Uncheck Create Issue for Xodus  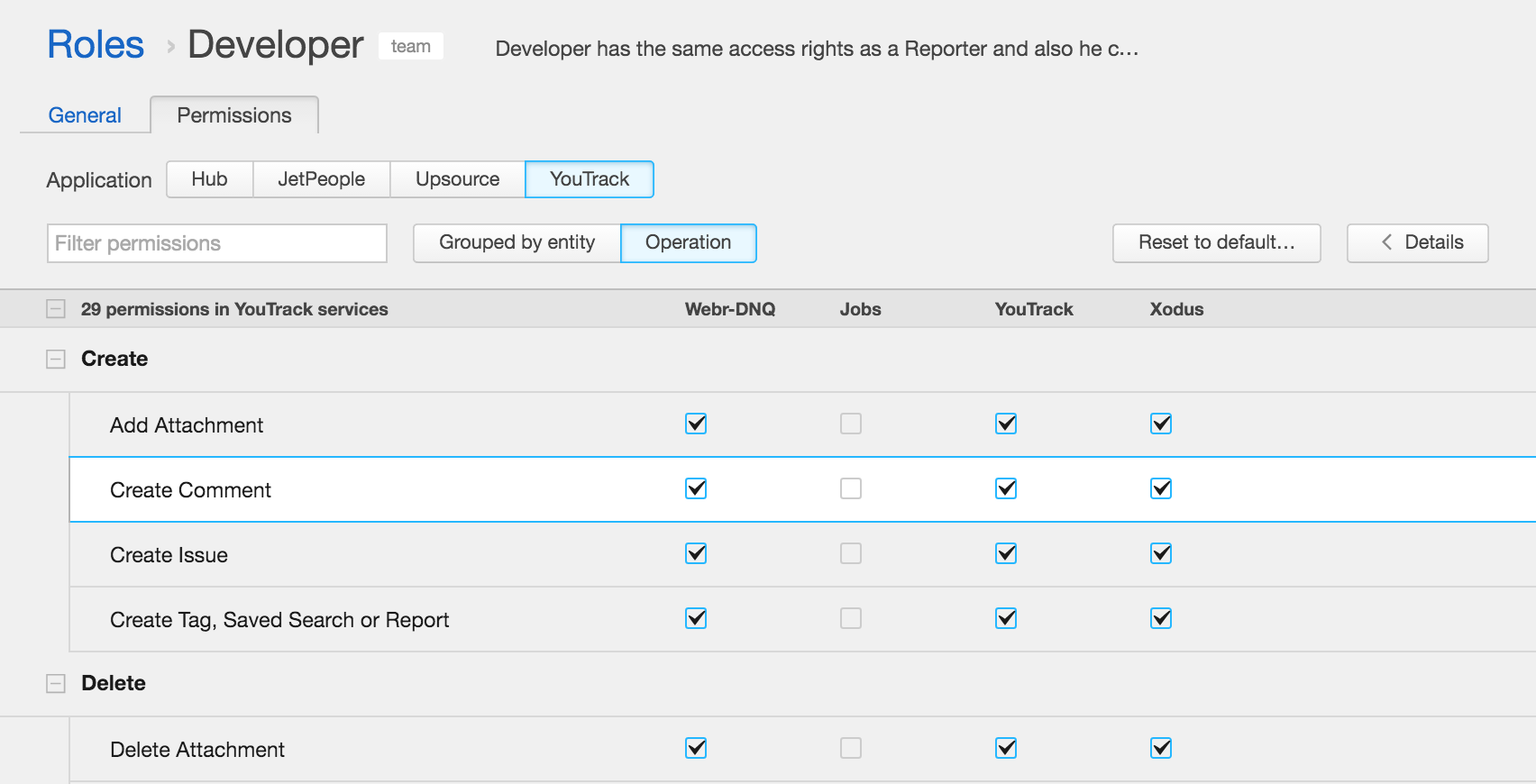1161,553
